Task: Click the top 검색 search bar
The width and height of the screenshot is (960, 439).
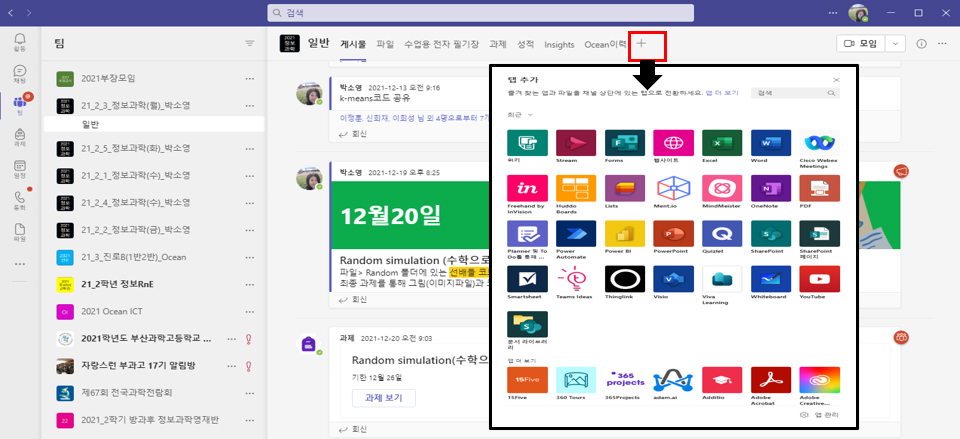Action: coord(481,13)
